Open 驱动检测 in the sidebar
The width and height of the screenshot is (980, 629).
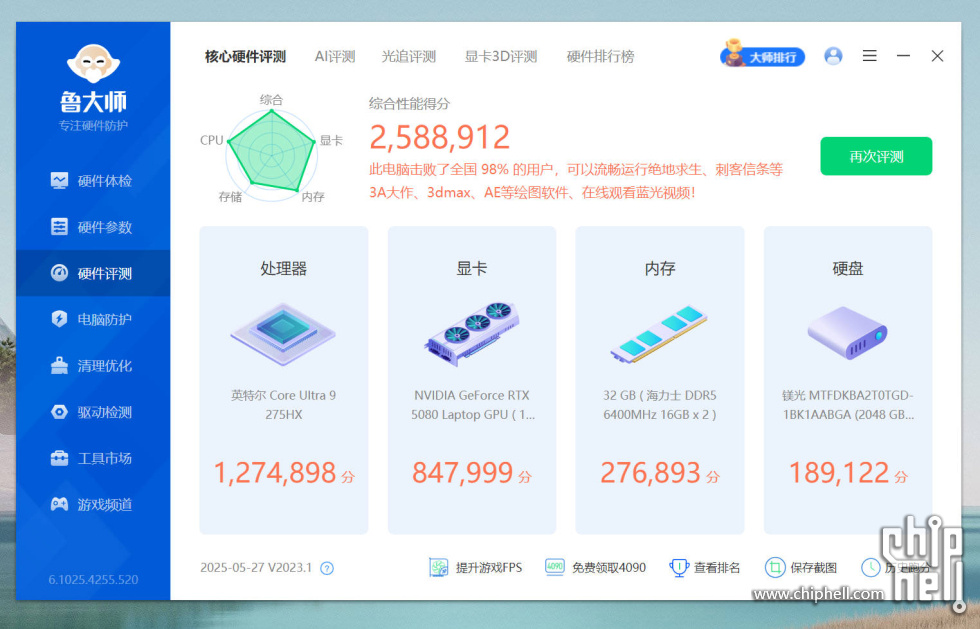92,412
